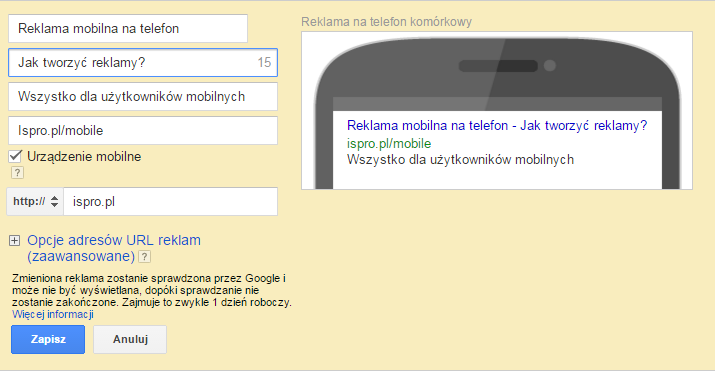This screenshot has width=715, height=372.
Task: Click headline field 'Reklama mobilna na telefon'
Action: point(128,28)
